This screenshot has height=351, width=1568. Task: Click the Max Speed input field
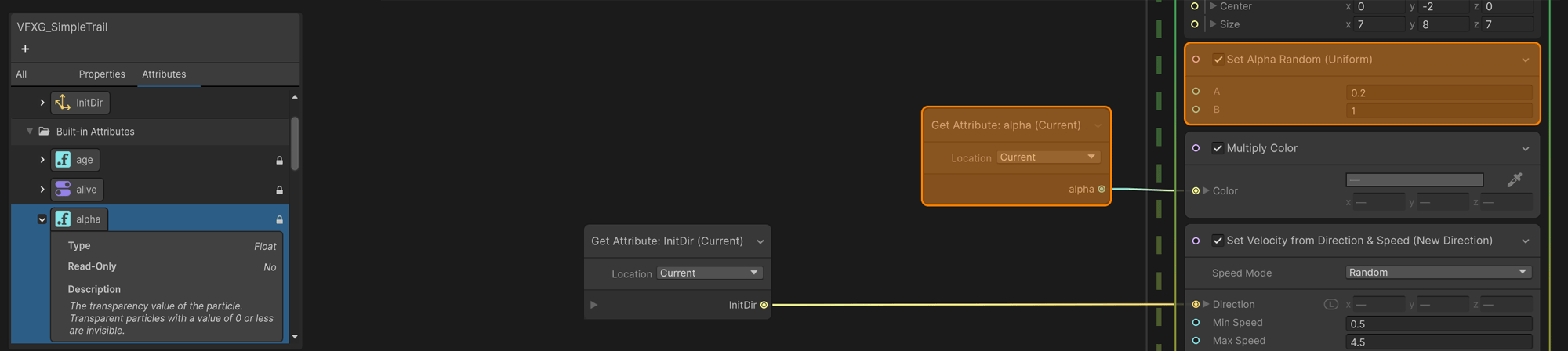click(1438, 342)
